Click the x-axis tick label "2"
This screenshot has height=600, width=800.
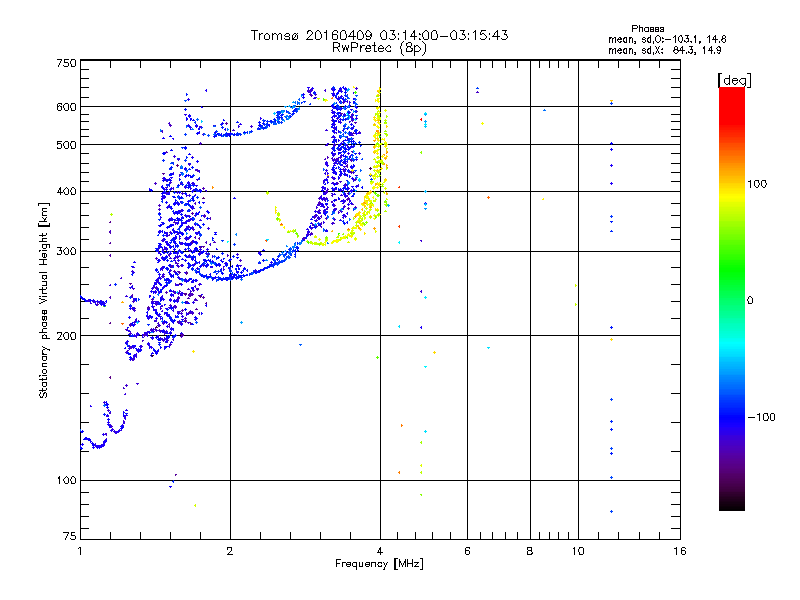pos(230,551)
